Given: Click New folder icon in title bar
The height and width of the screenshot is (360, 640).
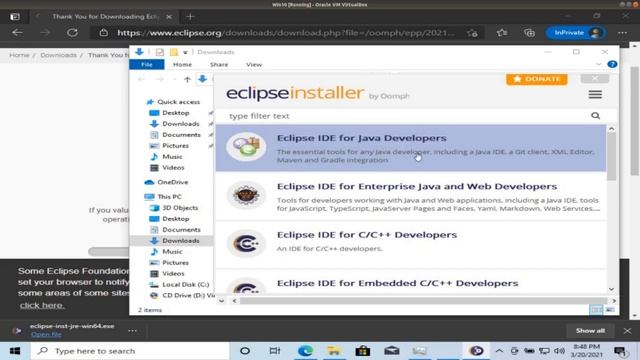Looking at the screenshot, I should click(x=174, y=52).
